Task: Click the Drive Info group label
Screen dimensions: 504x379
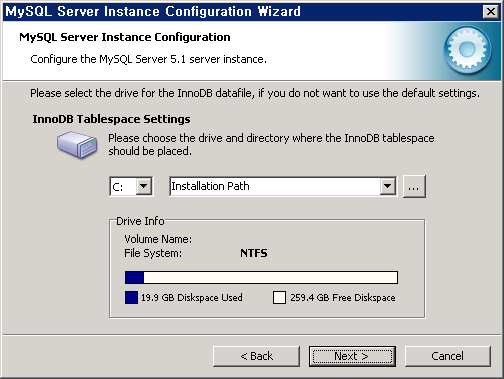Action: 140,221
